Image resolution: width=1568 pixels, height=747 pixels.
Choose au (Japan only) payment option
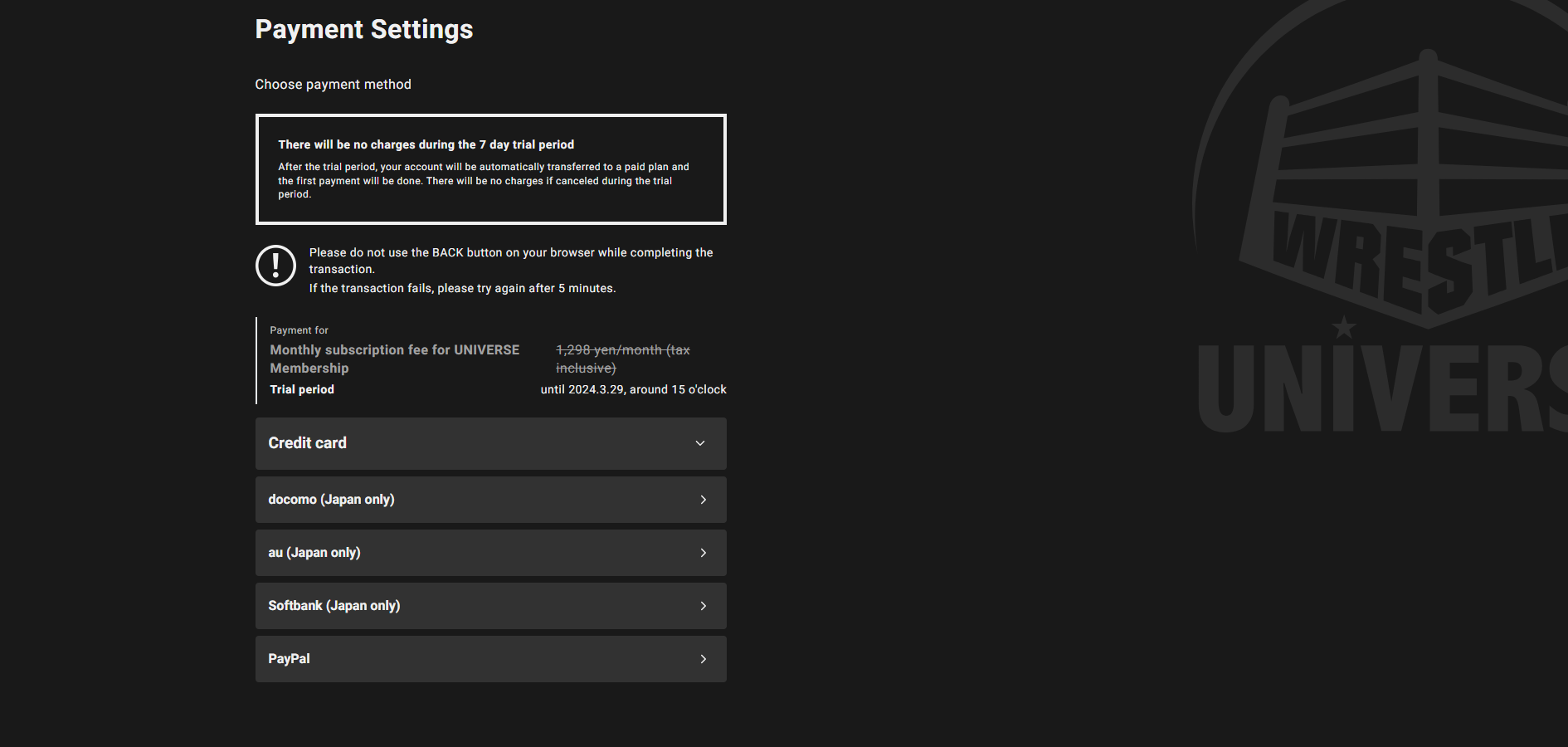314,553
